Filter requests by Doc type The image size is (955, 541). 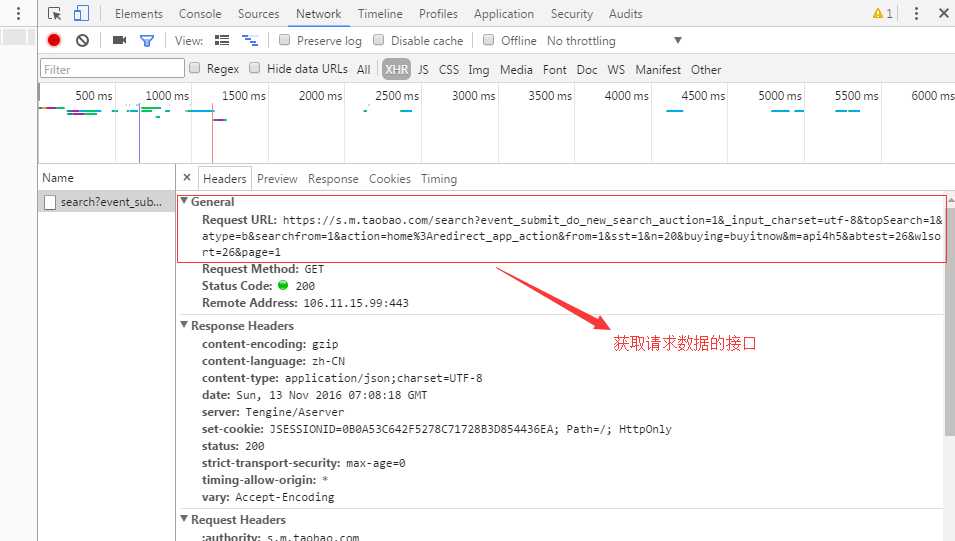tap(587, 69)
